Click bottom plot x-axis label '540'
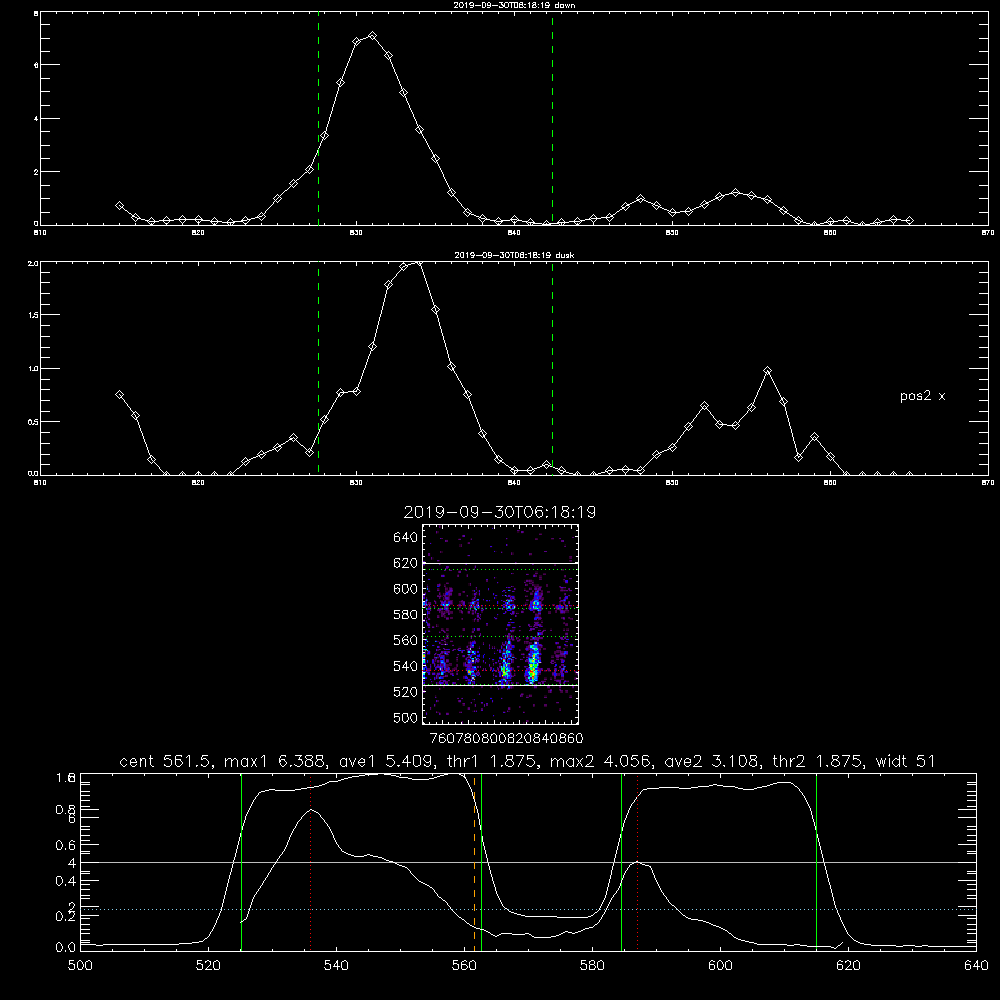The width and height of the screenshot is (1000, 1000). 336,966
